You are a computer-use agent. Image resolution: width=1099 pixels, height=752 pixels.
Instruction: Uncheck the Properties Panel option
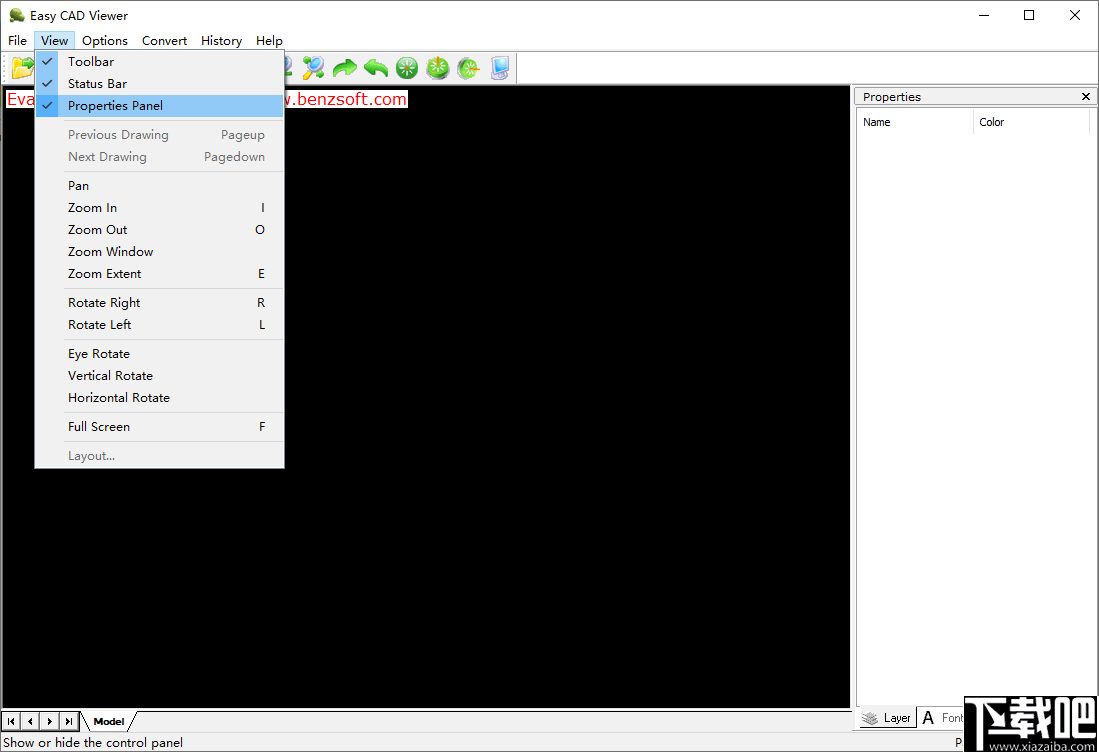click(115, 105)
